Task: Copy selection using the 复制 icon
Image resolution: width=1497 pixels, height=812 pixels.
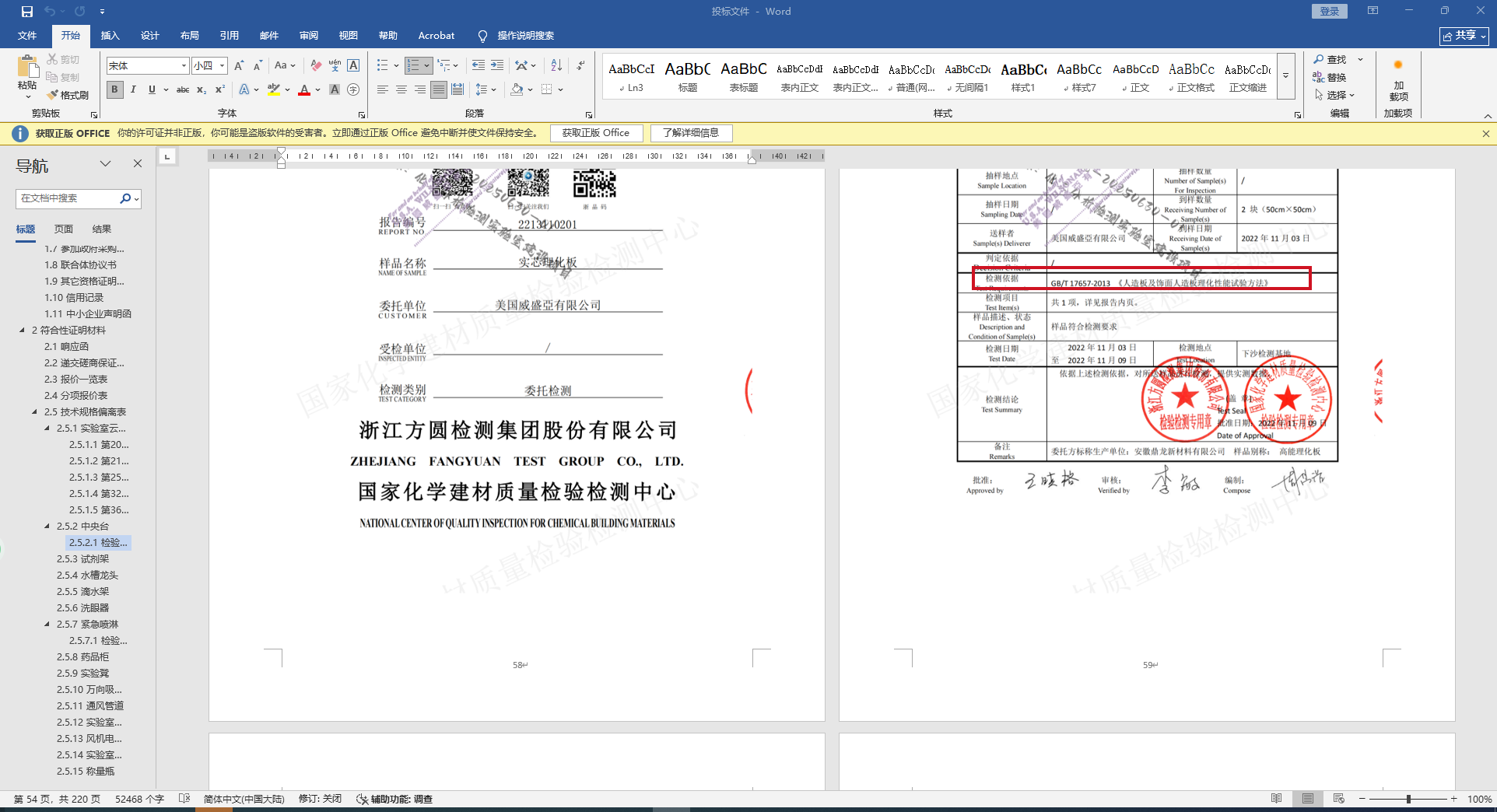Action: coord(63,77)
